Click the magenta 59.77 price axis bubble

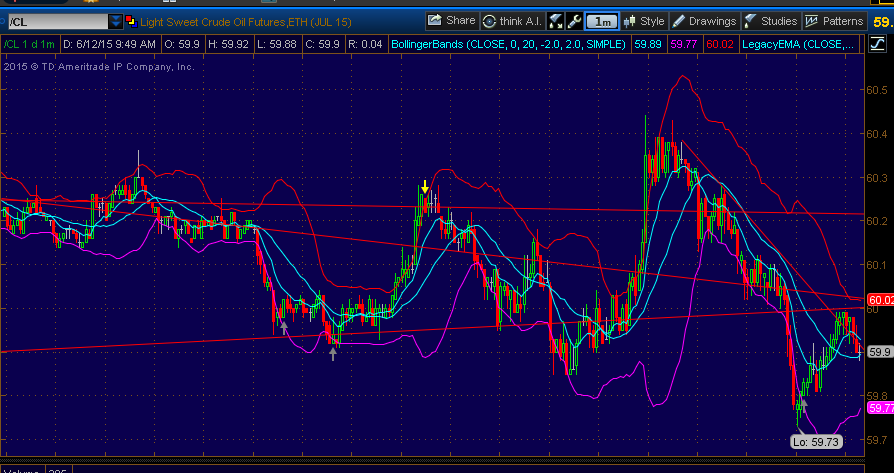[x=880, y=407]
